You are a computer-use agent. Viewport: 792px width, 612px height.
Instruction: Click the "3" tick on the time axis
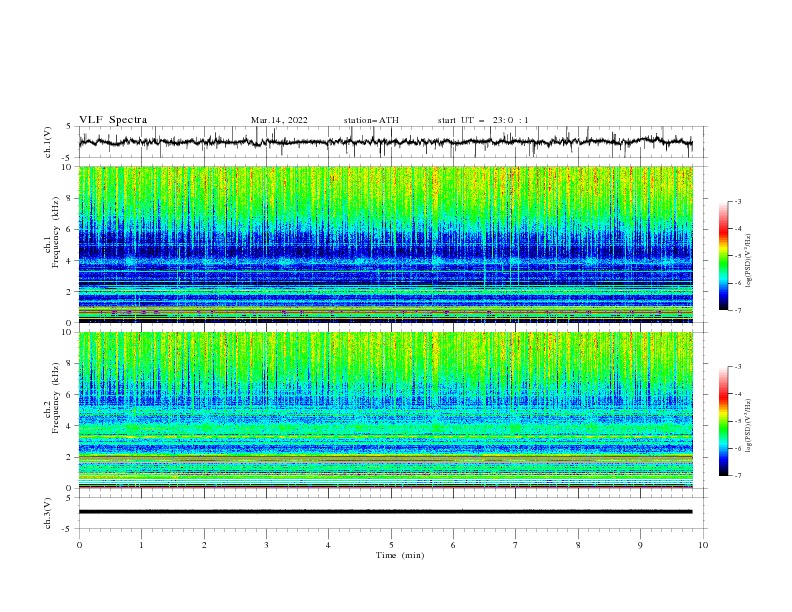(x=266, y=545)
